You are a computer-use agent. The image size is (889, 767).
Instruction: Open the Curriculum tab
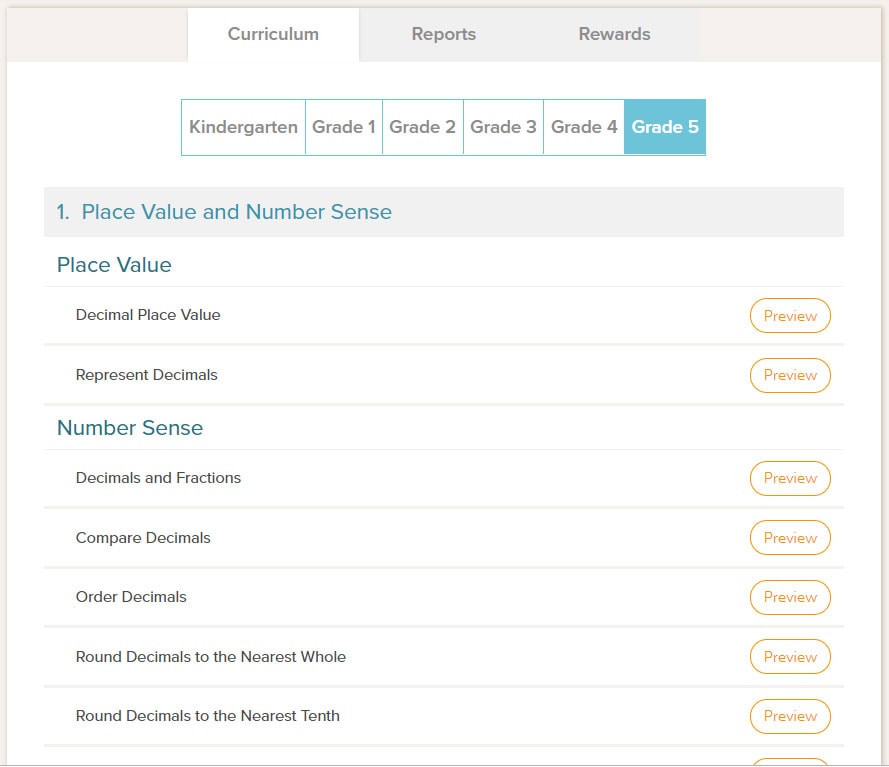point(273,33)
